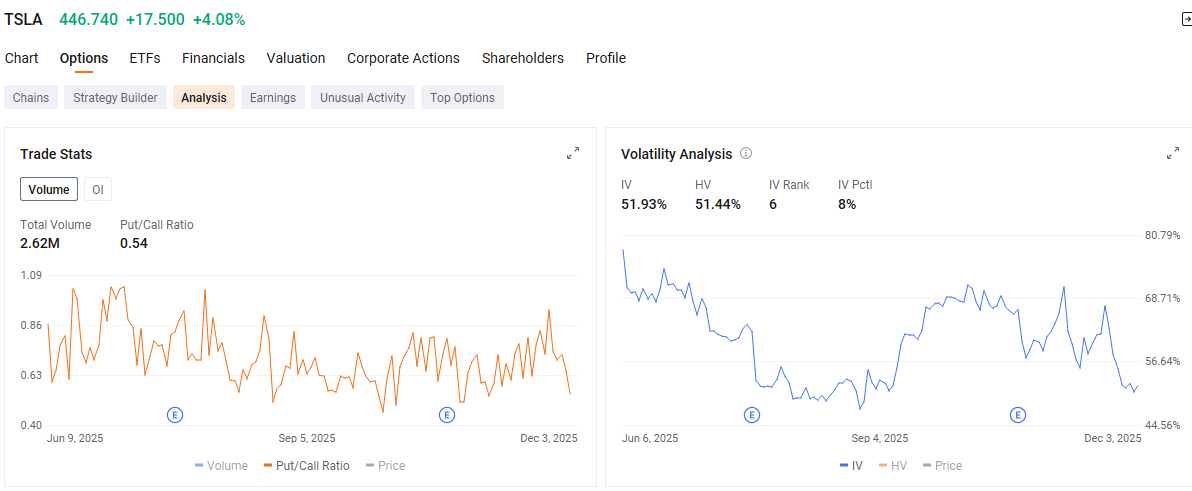Viewport: 1192px width, 491px height.
Task: Click the Volatility Analysis heading
Action: 677,154
